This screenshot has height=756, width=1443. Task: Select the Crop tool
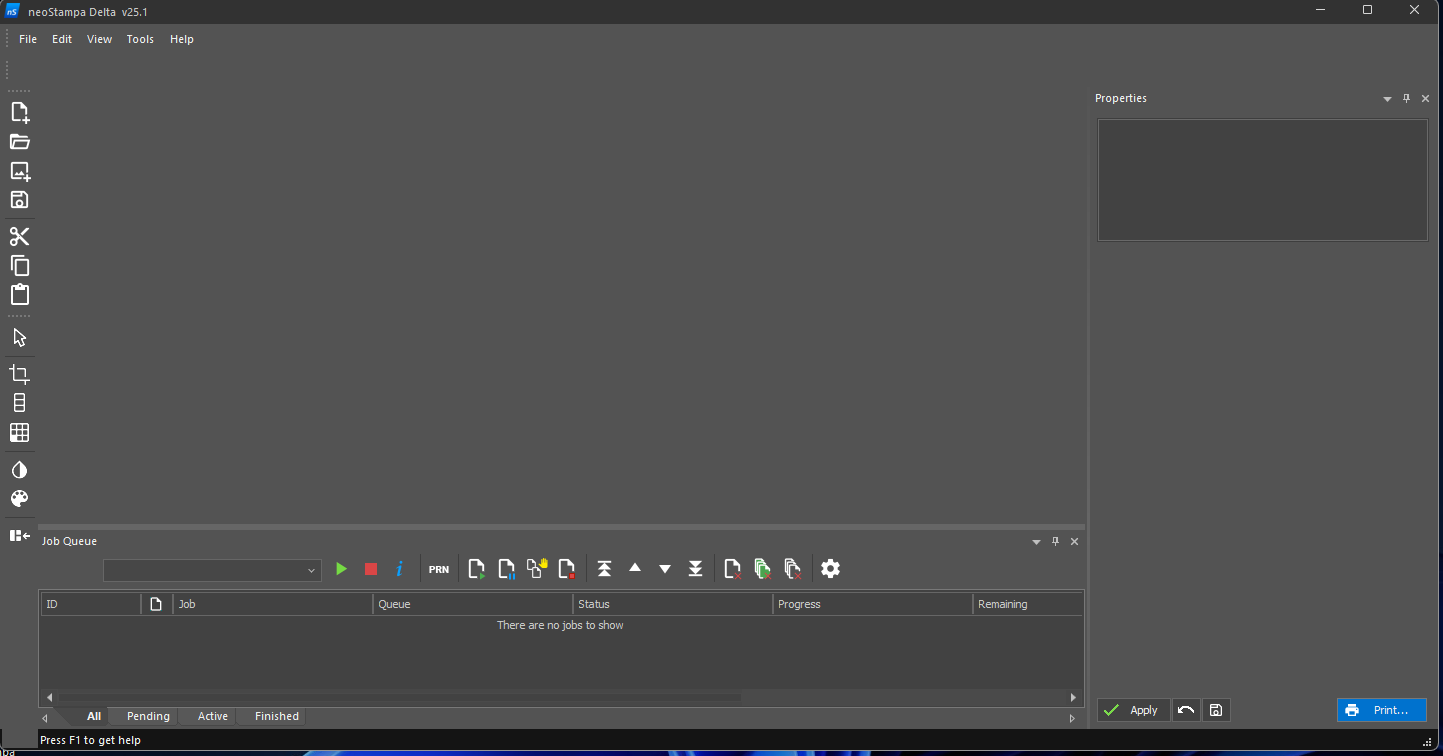(20, 375)
